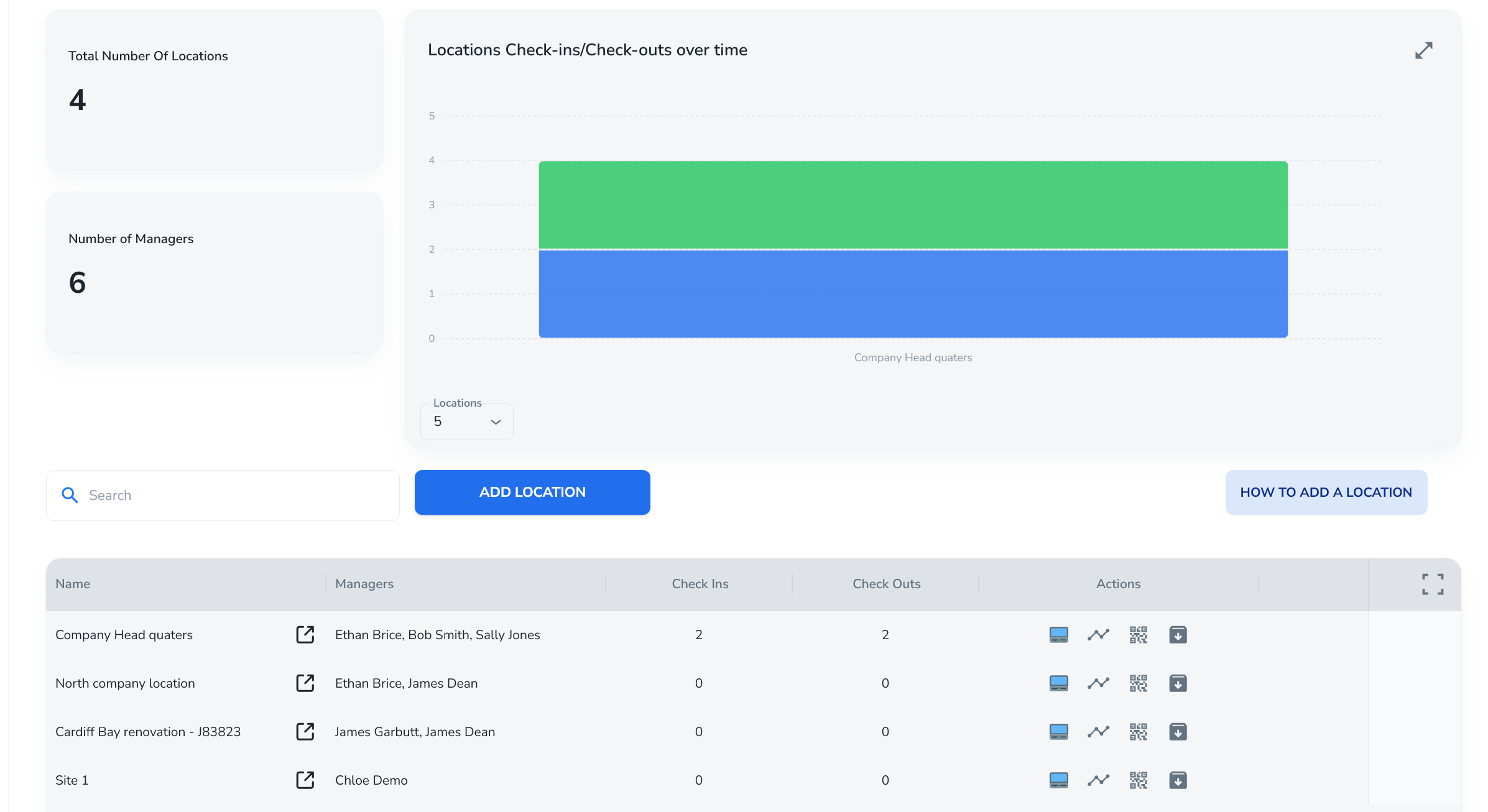
Task: Click the green segment of the chart bar
Action: (x=913, y=205)
